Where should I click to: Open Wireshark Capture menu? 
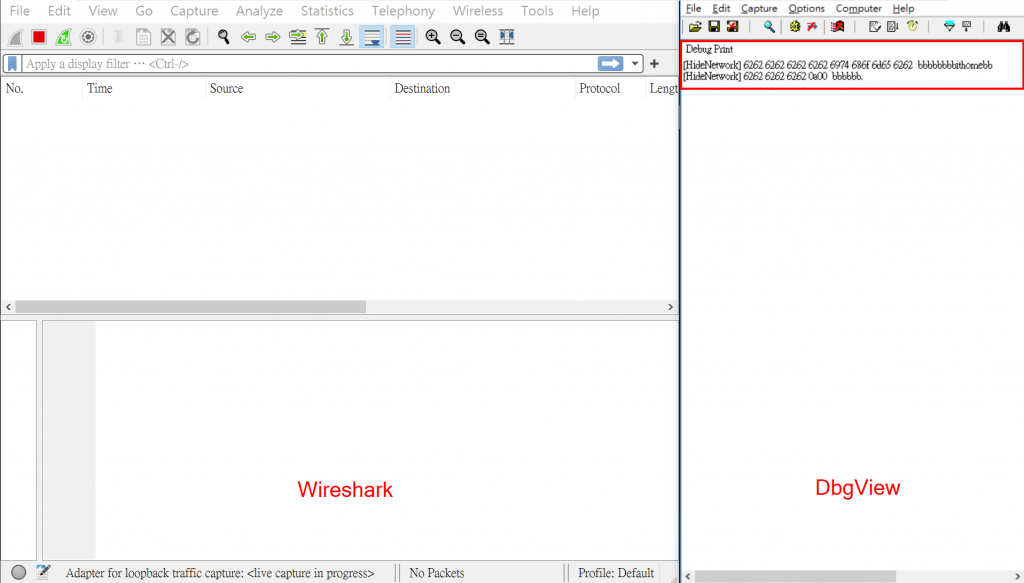pyautogui.click(x=194, y=11)
